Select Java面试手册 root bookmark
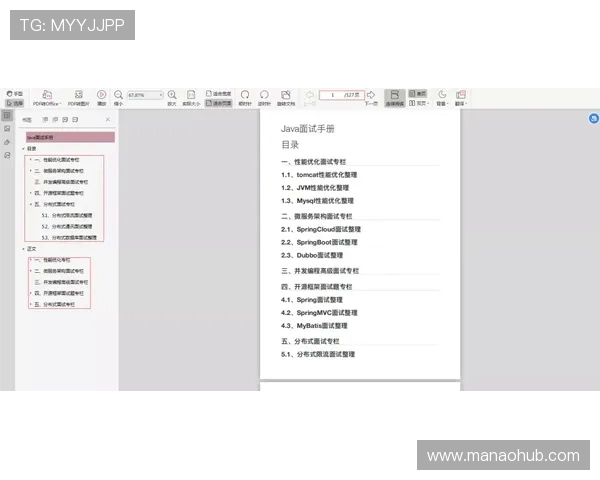The height and width of the screenshot is (480, 600). [70, 137]
